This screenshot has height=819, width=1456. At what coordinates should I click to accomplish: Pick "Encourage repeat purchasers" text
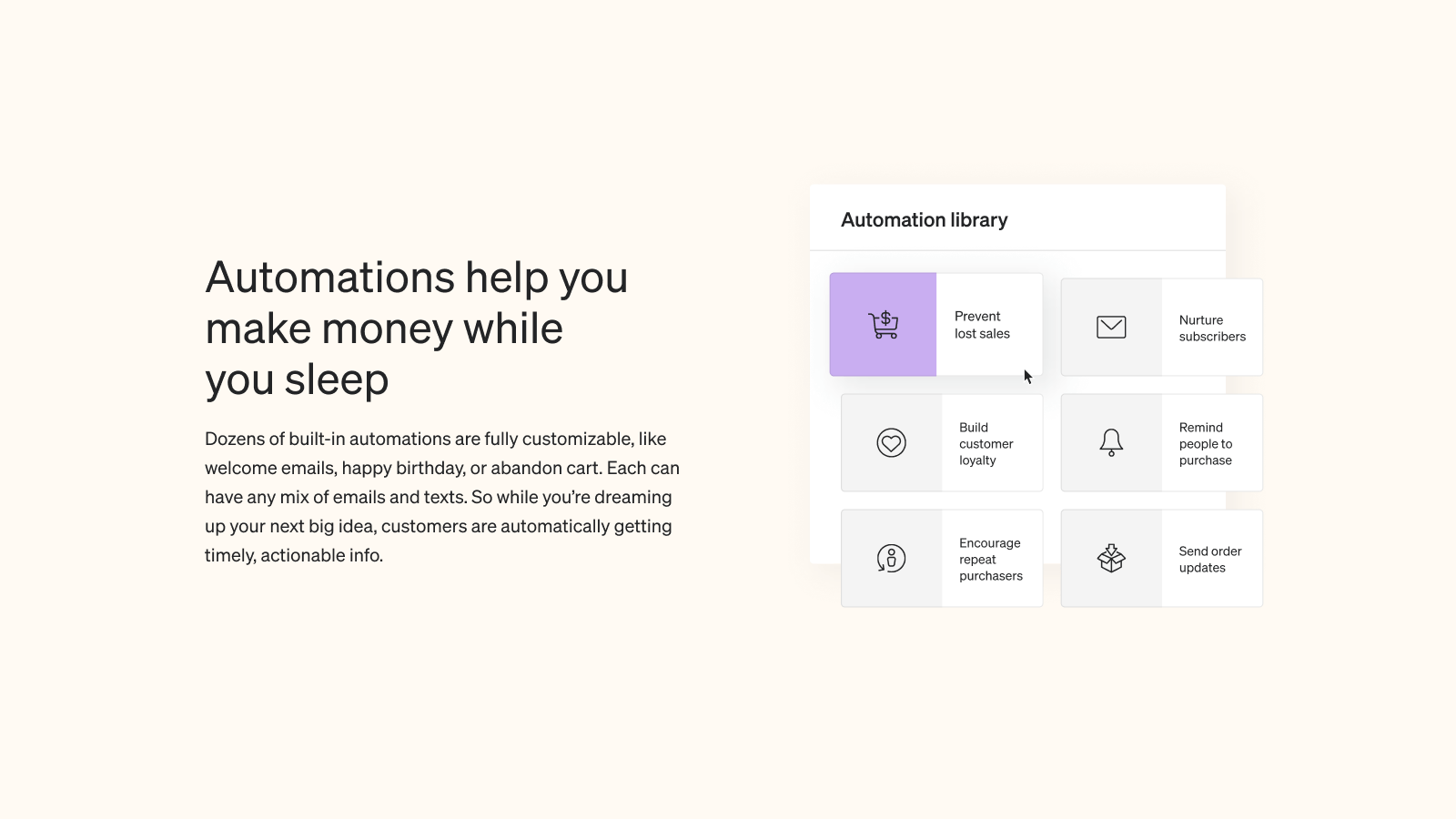tap(990, 560)
